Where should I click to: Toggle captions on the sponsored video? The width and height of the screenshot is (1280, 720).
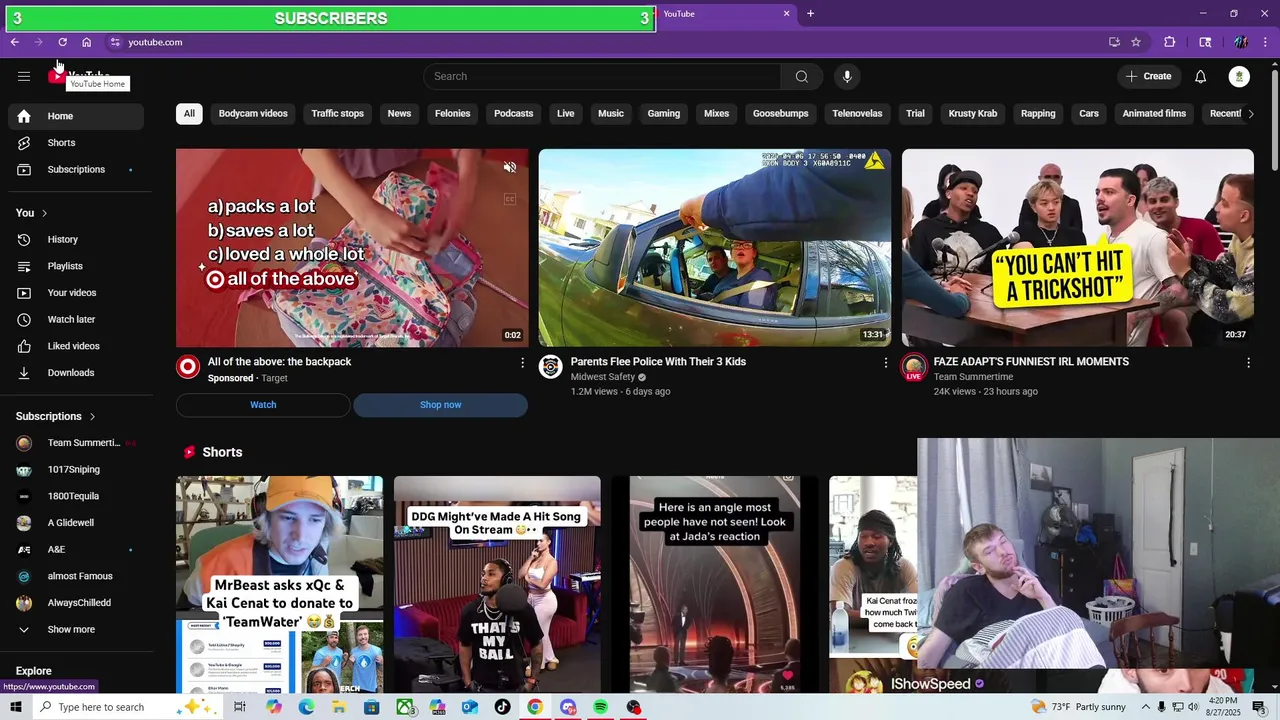pos(510,199)
